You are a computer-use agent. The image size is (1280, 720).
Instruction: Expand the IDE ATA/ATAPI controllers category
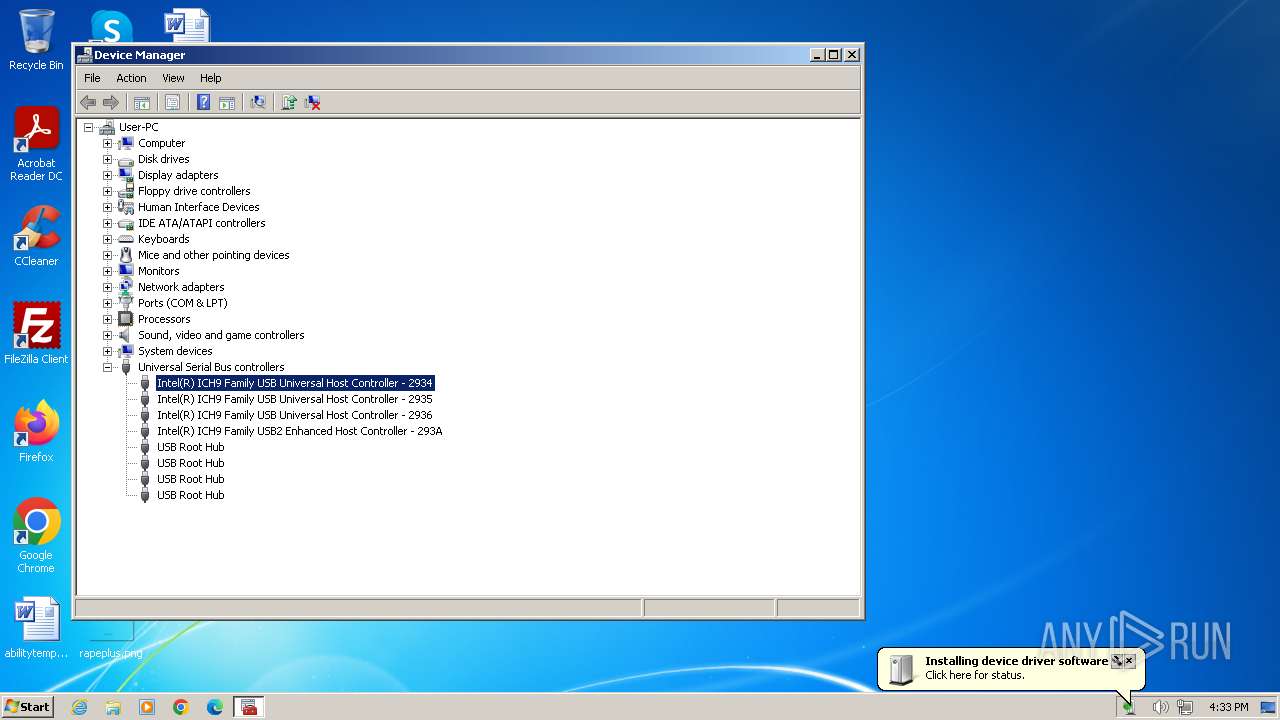click(x=107, y=223)
